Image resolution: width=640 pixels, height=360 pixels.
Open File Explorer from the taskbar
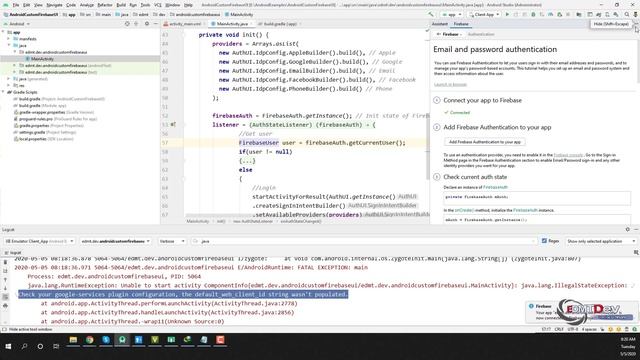pyautogui.click(x=73, y=340)
